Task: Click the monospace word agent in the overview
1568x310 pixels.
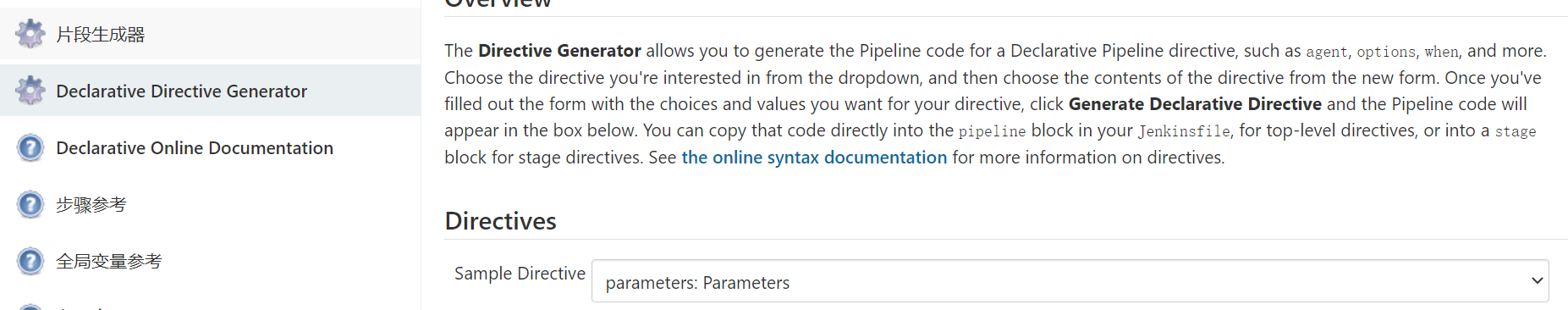Action: [1327, 52]
